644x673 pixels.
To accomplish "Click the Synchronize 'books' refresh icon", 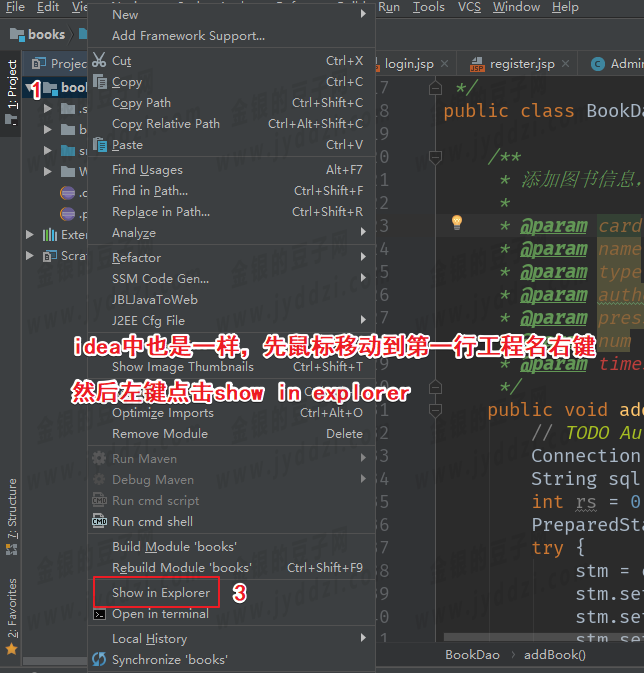I will pyautogui.click(x=99, y=659).
